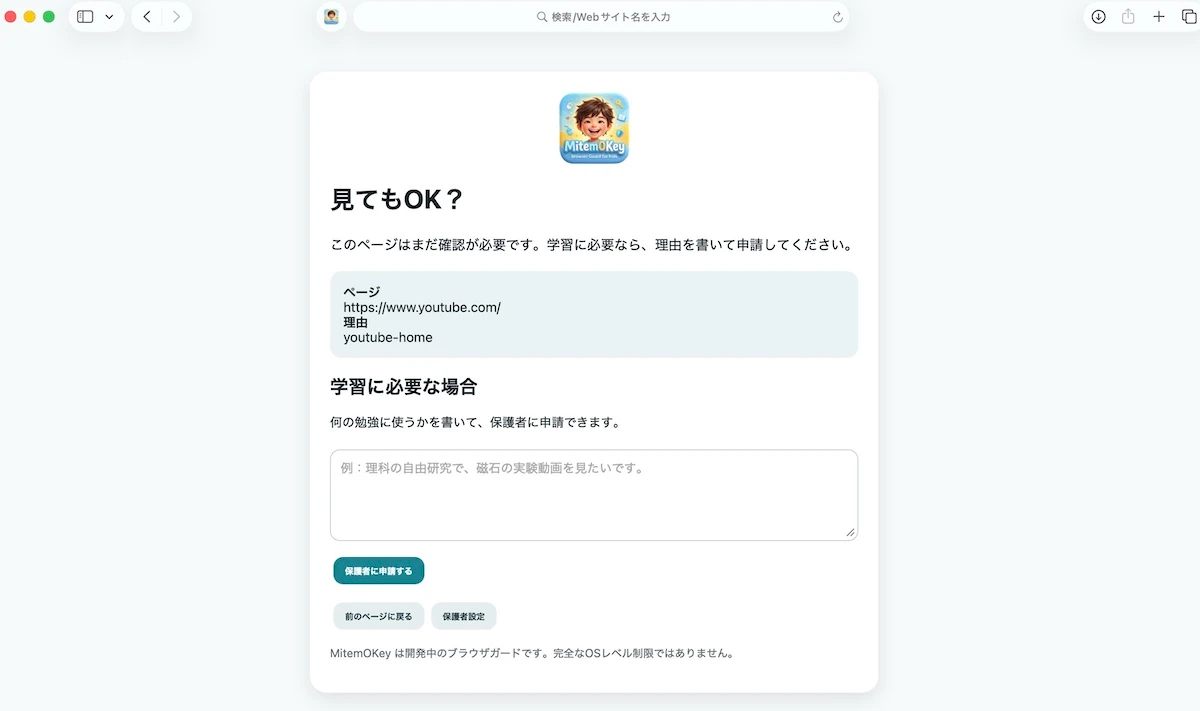Image resolution: width=1200 pixels, height=711 pixels.
Task: Submit with 保護者に申請する button
Action: coord(379,571)
